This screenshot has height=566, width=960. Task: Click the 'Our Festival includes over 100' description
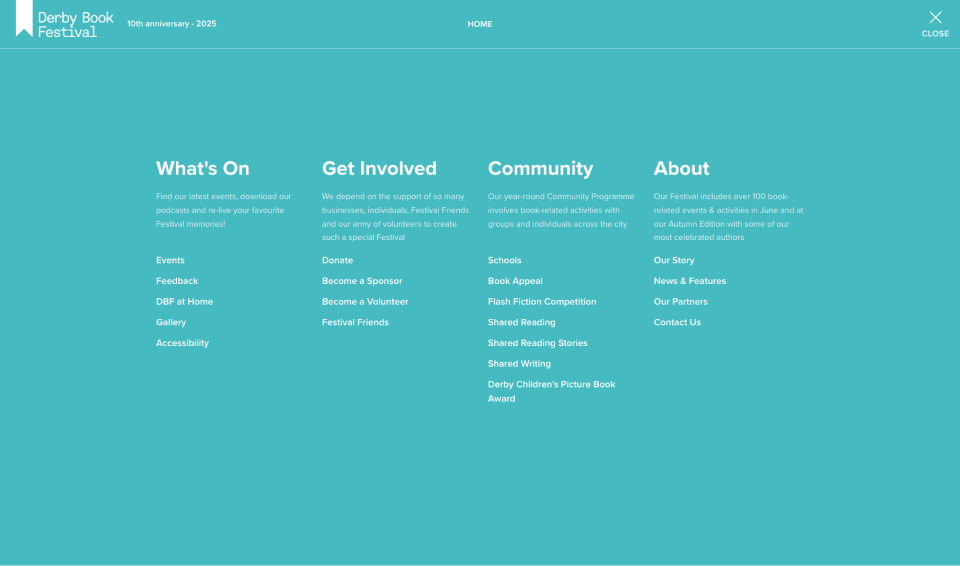729,217
